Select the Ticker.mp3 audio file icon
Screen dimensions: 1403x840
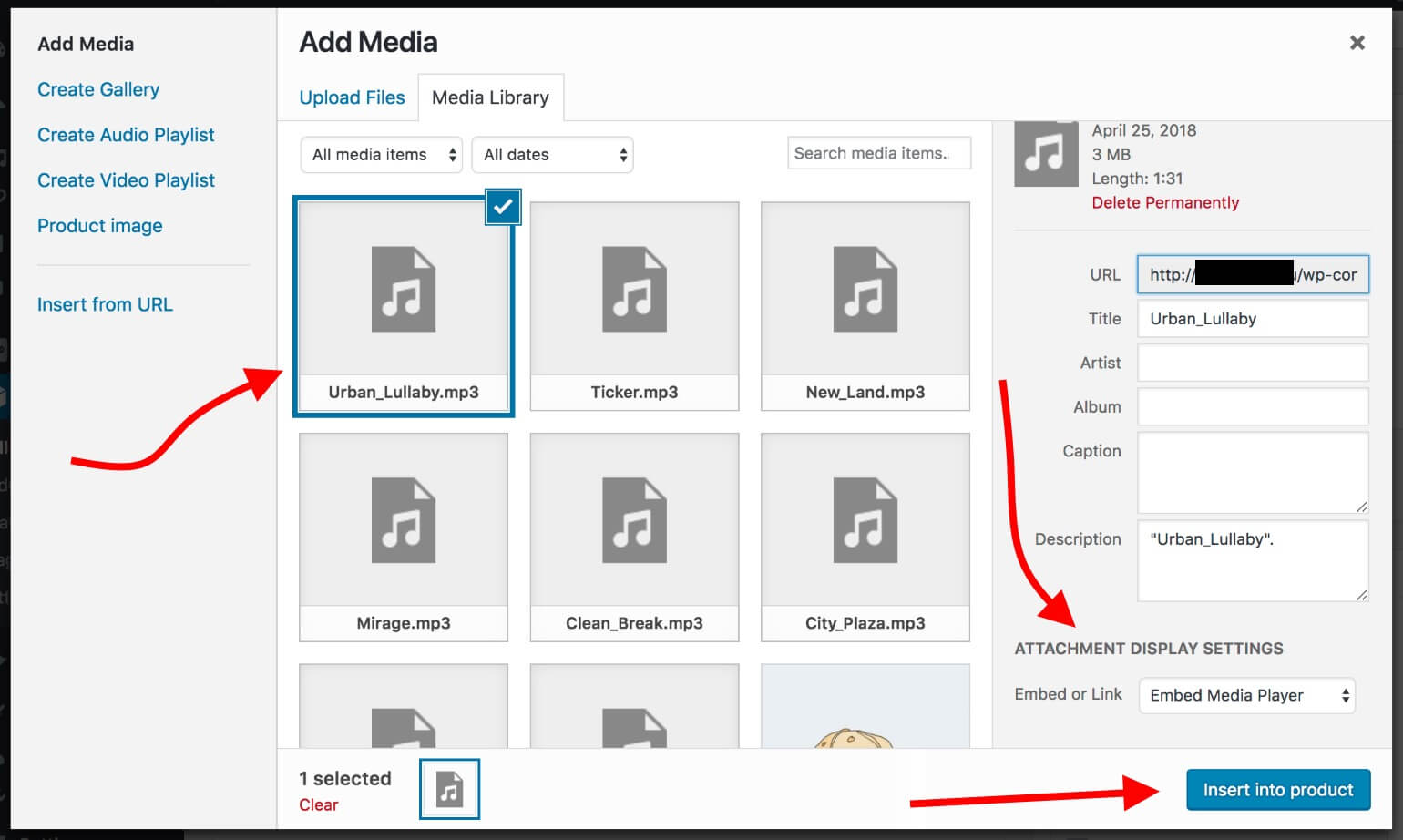633,289
